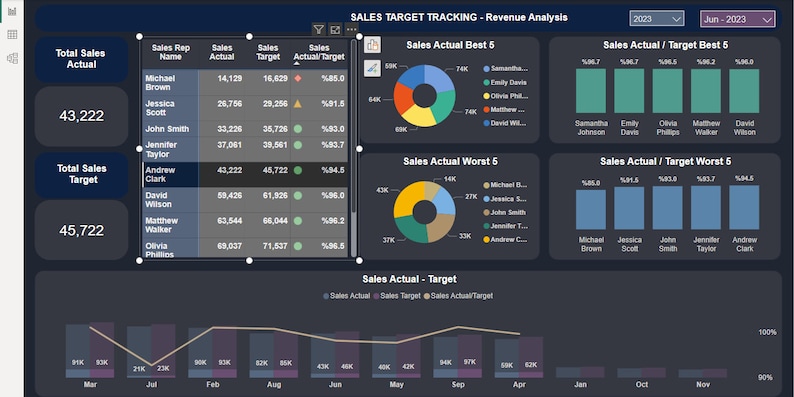794x397 pixels.
Task: Select the Michael Brown name cell in table
Action: click(170, 83)
